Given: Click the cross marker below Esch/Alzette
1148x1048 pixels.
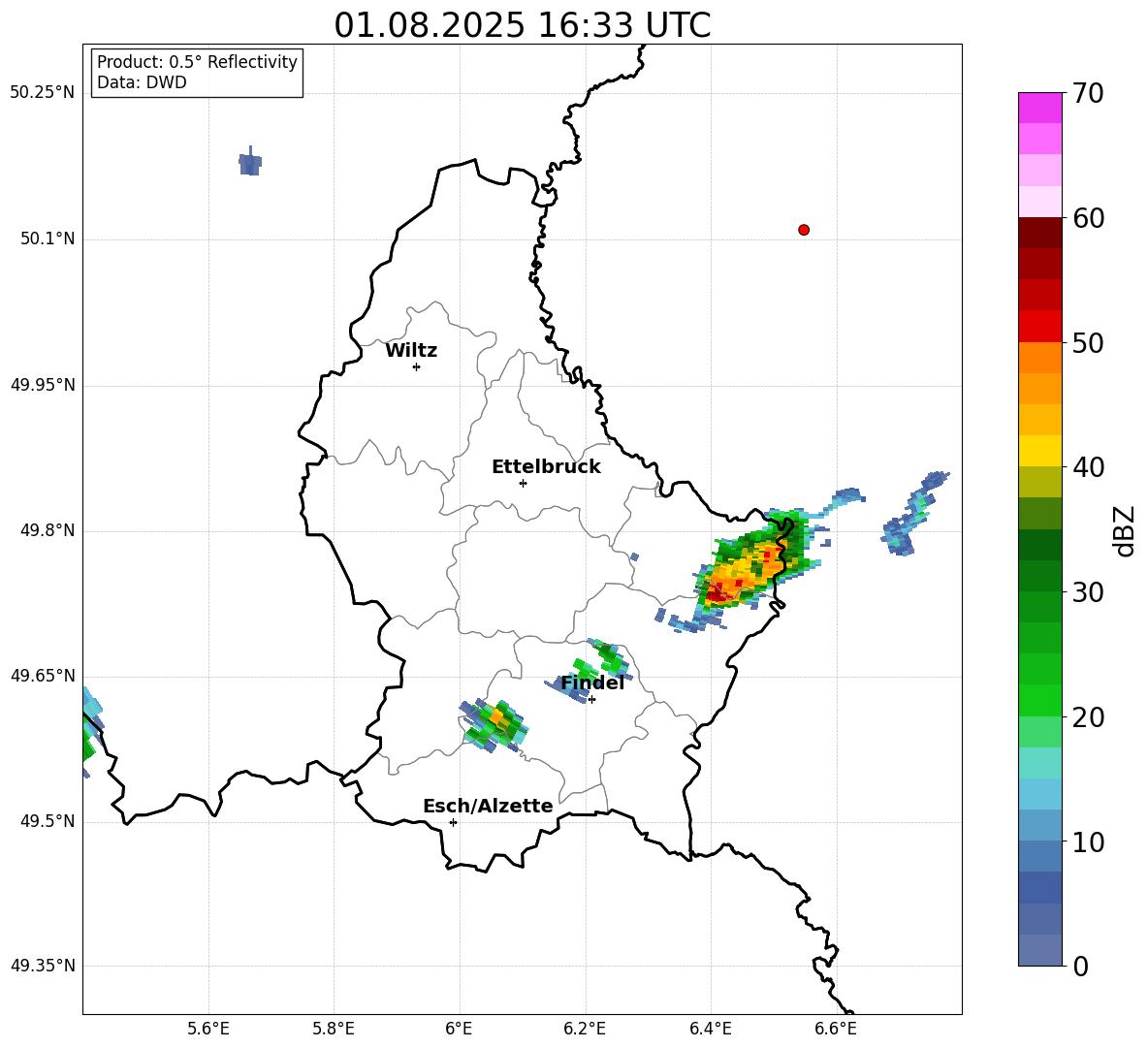Looking at the screenshot, I should [453, 822].
